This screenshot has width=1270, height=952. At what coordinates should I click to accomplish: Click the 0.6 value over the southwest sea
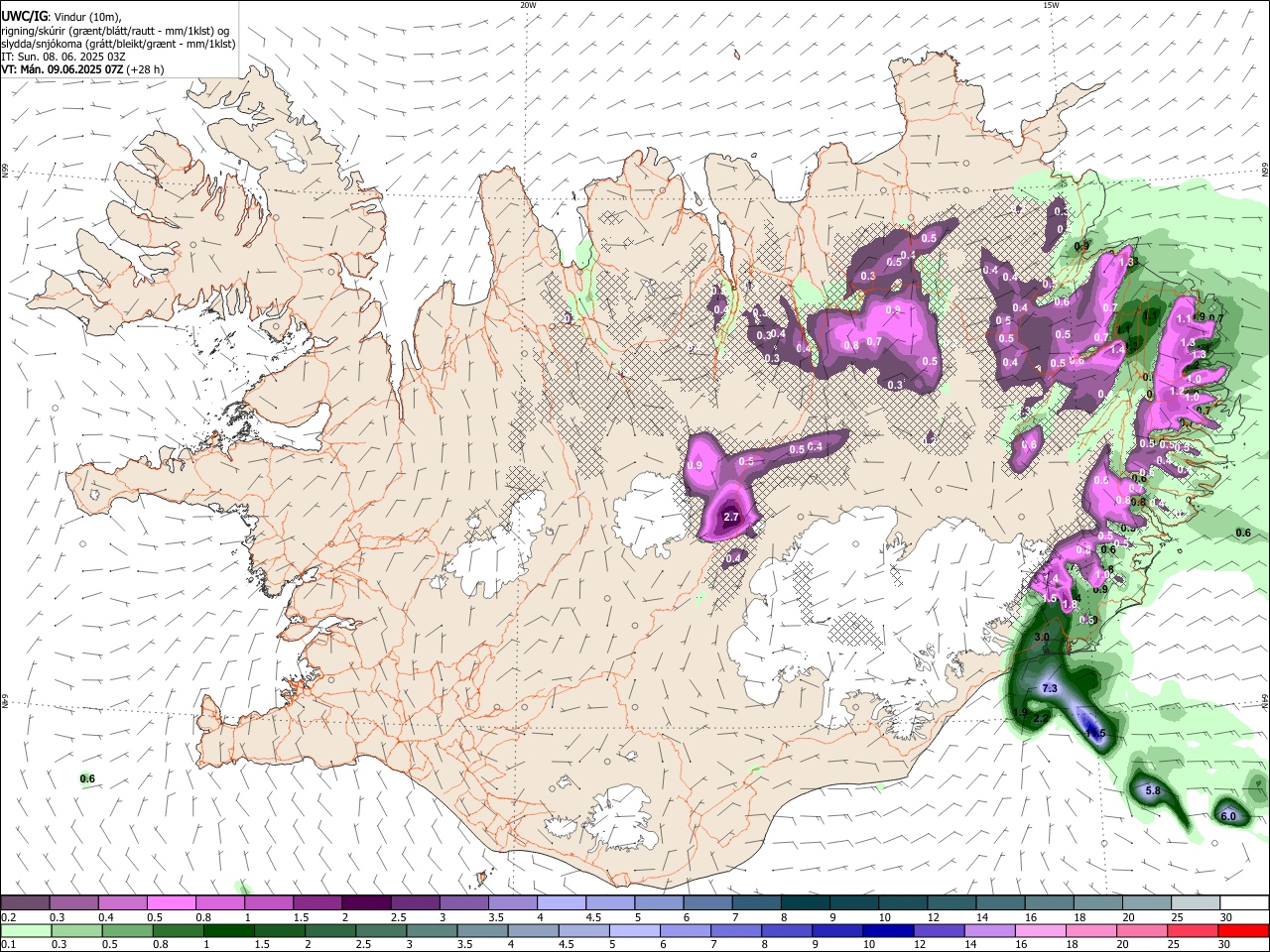[x=87, y=778]
